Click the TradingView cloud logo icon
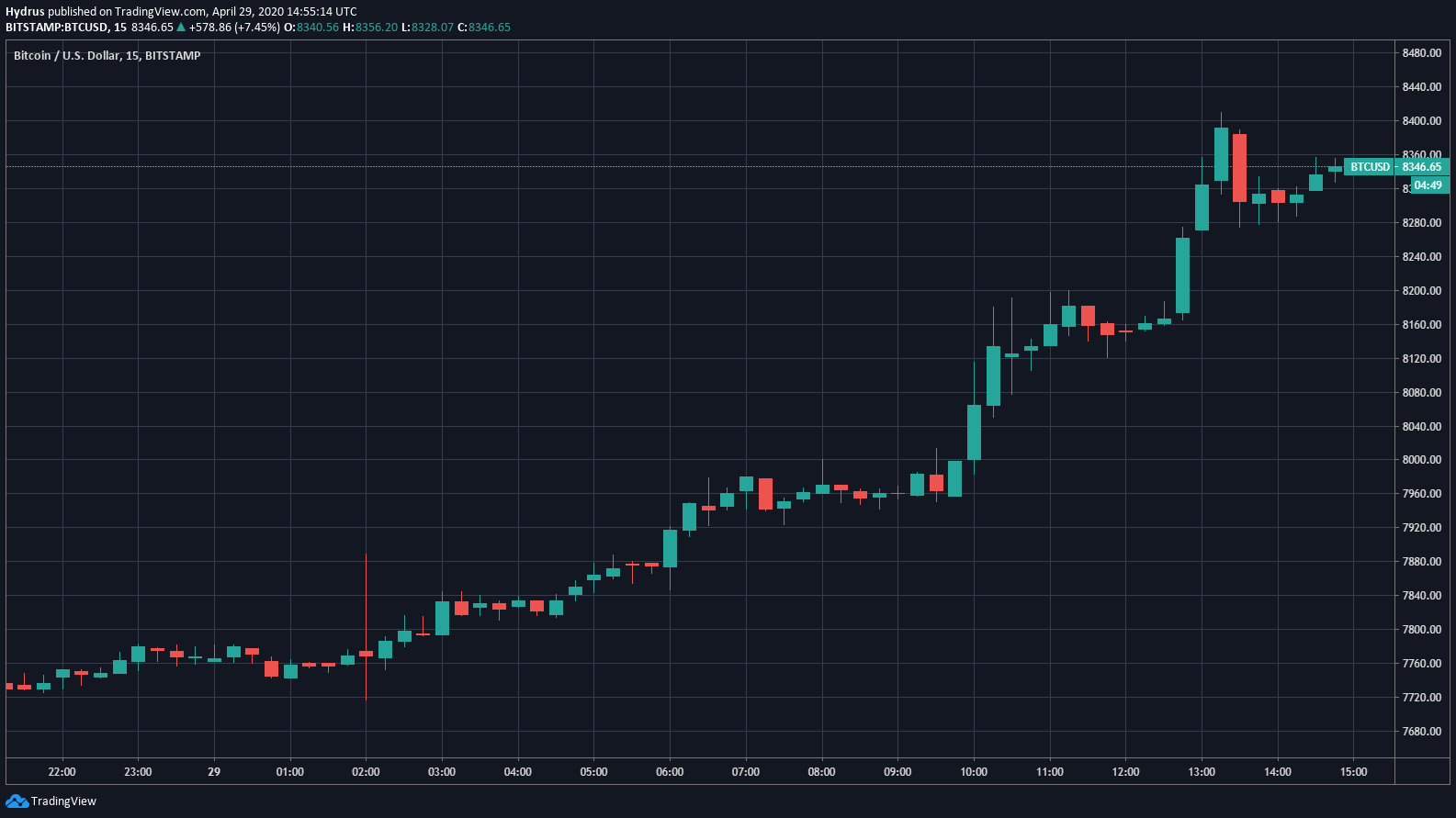The width and height of the screenshot is (1456, 818). coord(17,801)
